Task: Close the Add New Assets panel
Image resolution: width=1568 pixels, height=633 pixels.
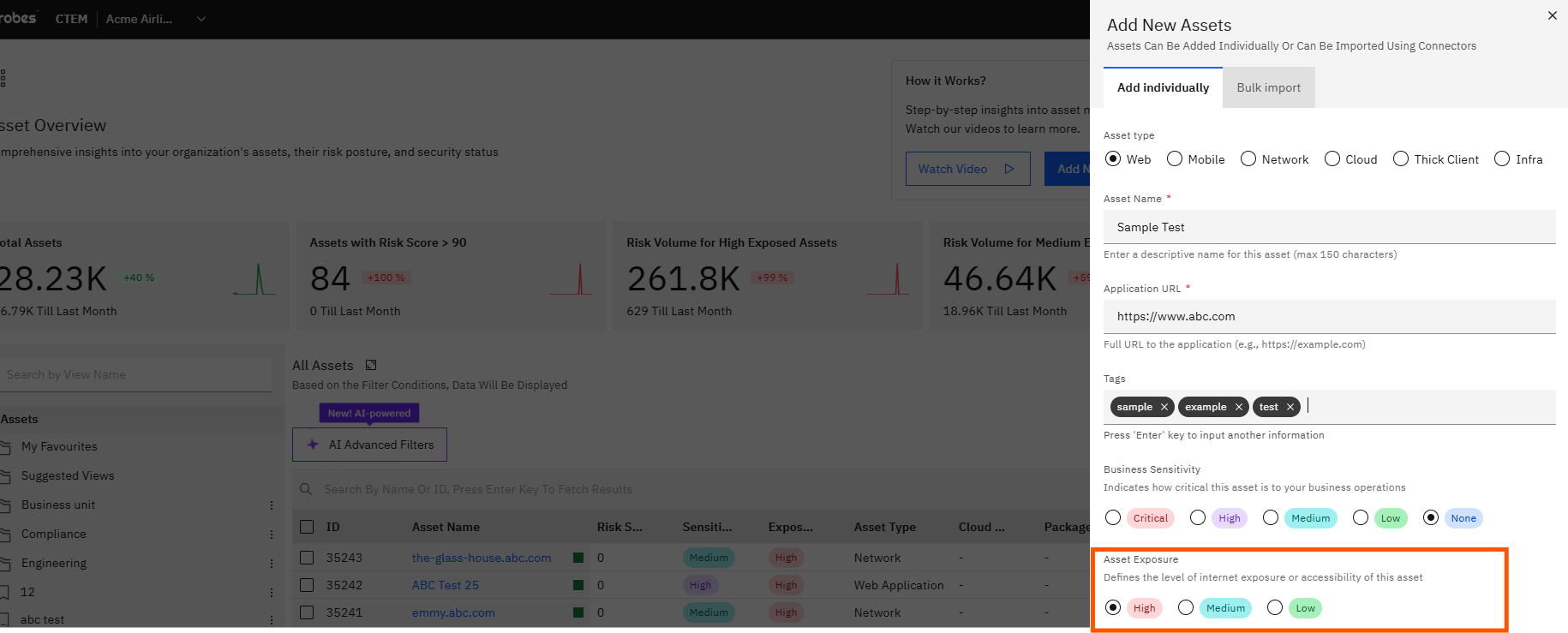Action: pos(1552,15)
